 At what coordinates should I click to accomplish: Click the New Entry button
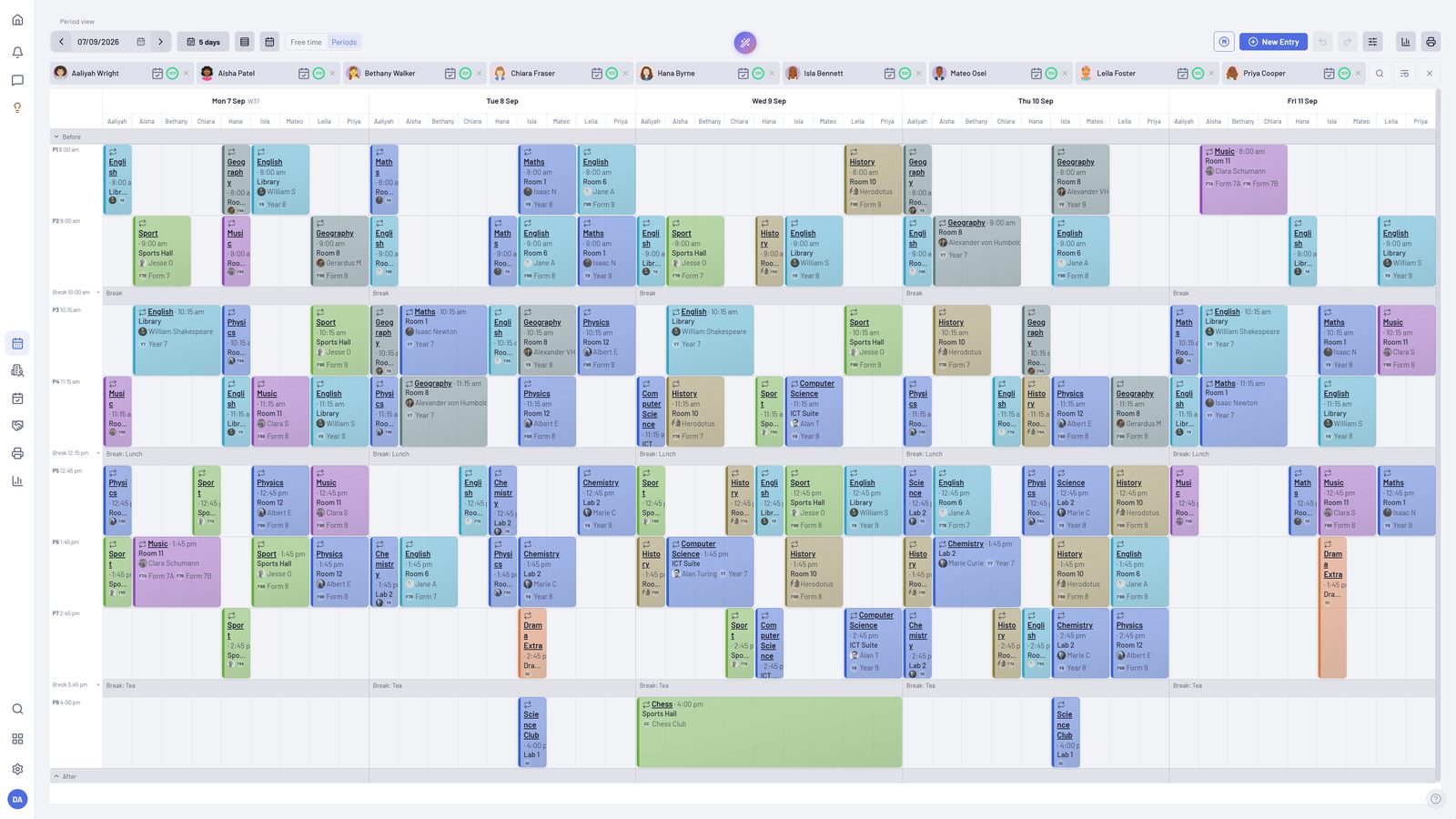coord(1273,42)
